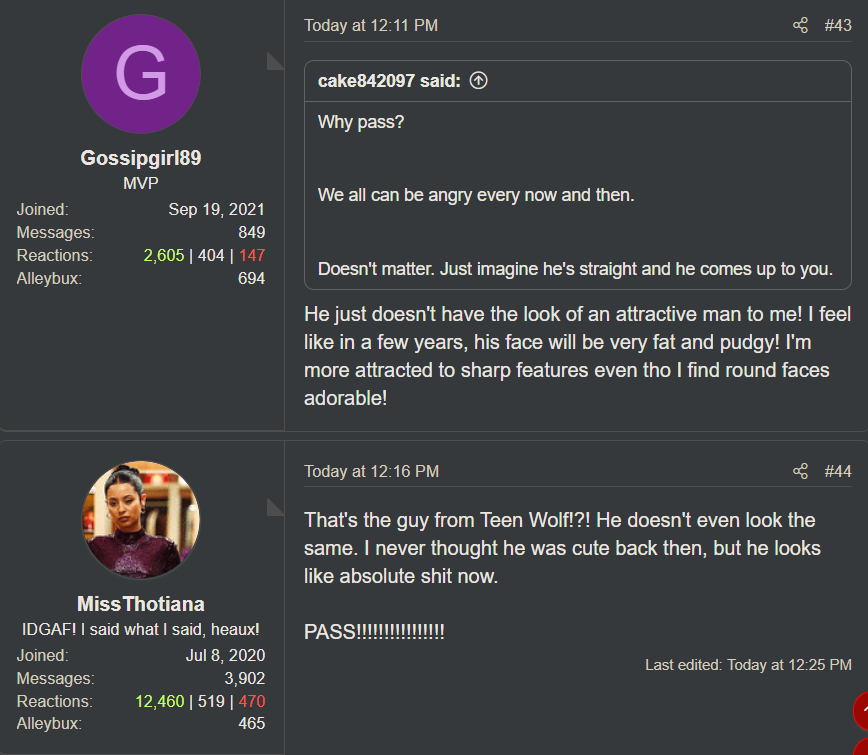Open the #44 post permalink
This screenshot has width=868, height=755.
[838, 472]
